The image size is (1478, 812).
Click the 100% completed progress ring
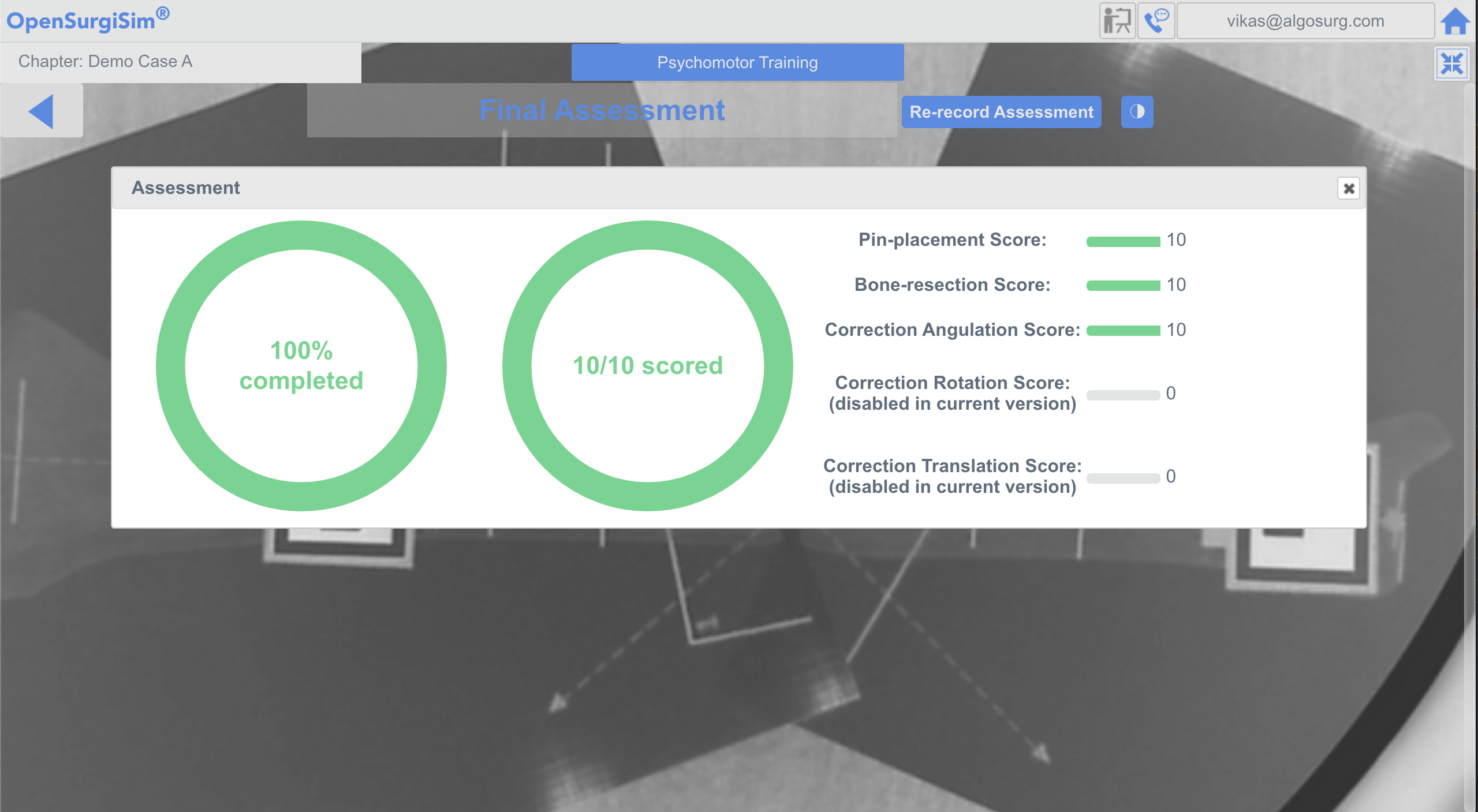[301, 365]
